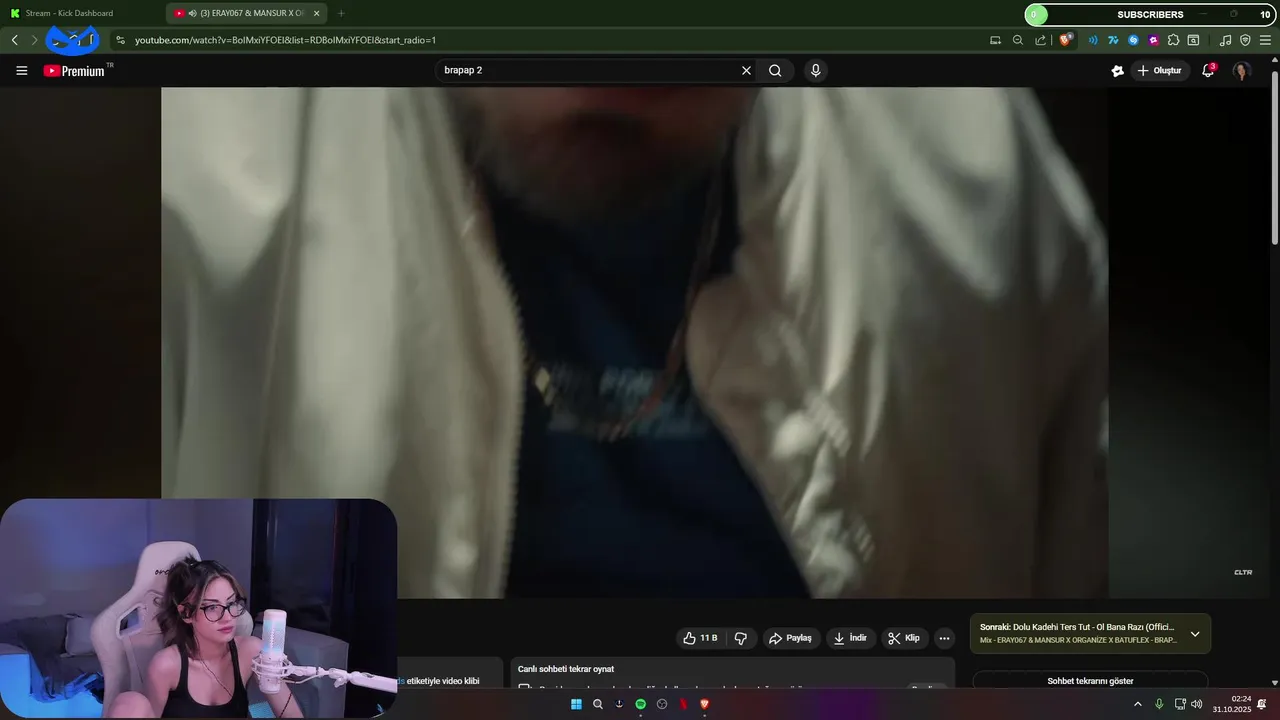The width and height of the screenshot is (1280, 720).
Task: Mute the tab via speaker icon
Action: [x=192, y=13]
